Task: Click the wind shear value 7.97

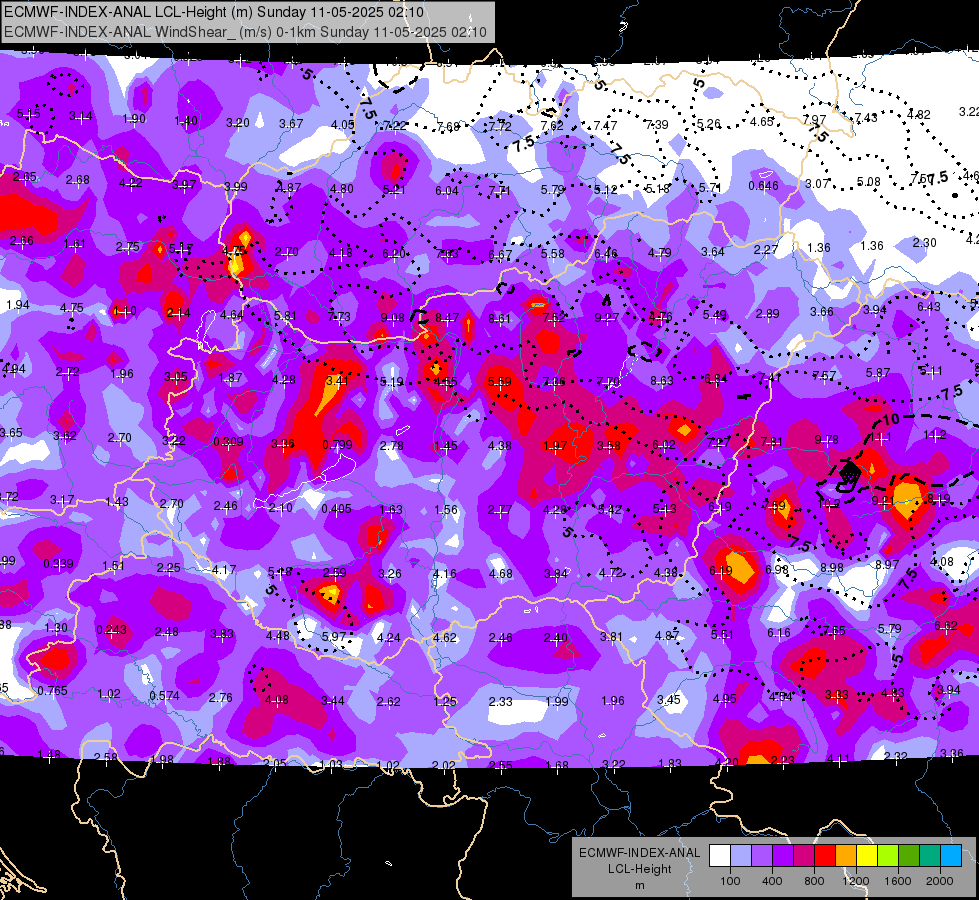Action: tap(814, 119)
